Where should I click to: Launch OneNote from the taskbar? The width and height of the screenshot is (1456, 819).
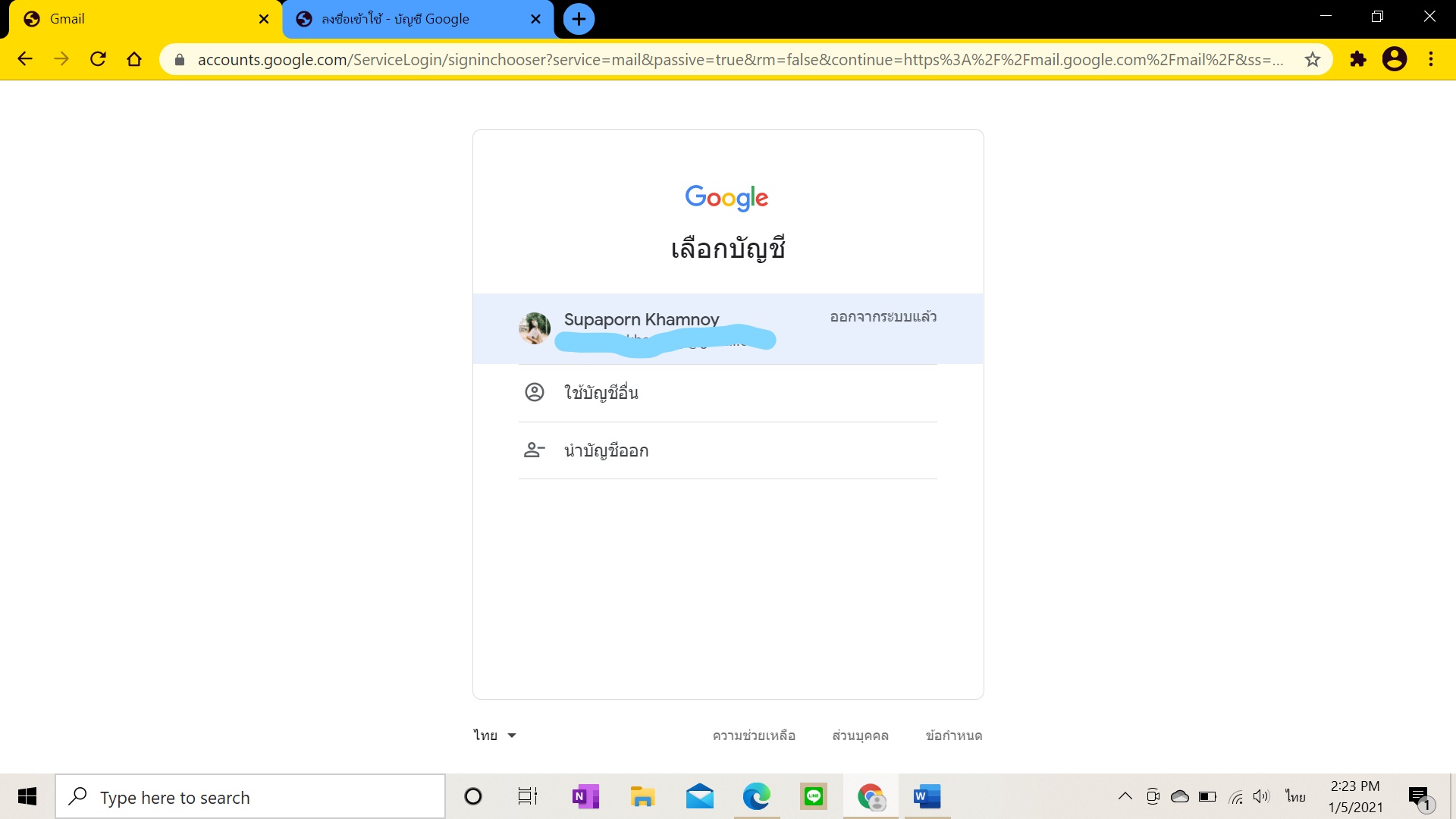pyautogui.click(x=585, y=796)
